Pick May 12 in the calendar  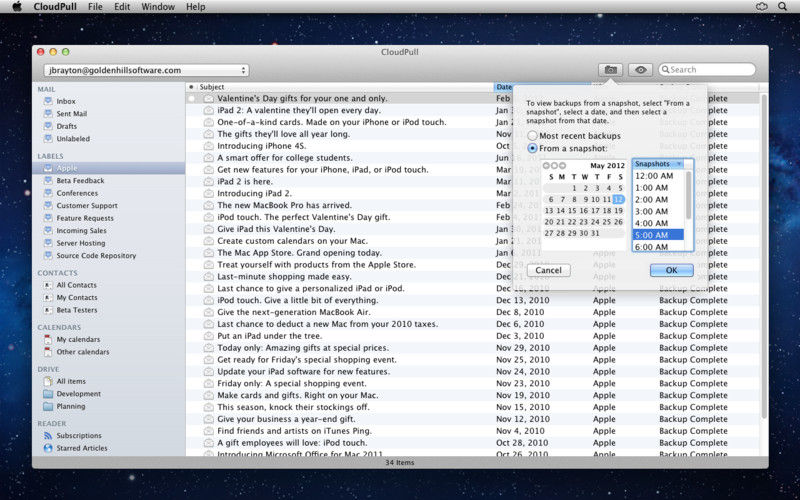618,199
